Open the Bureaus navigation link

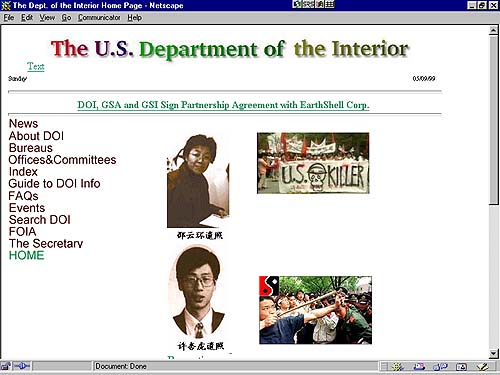[31, 148]
